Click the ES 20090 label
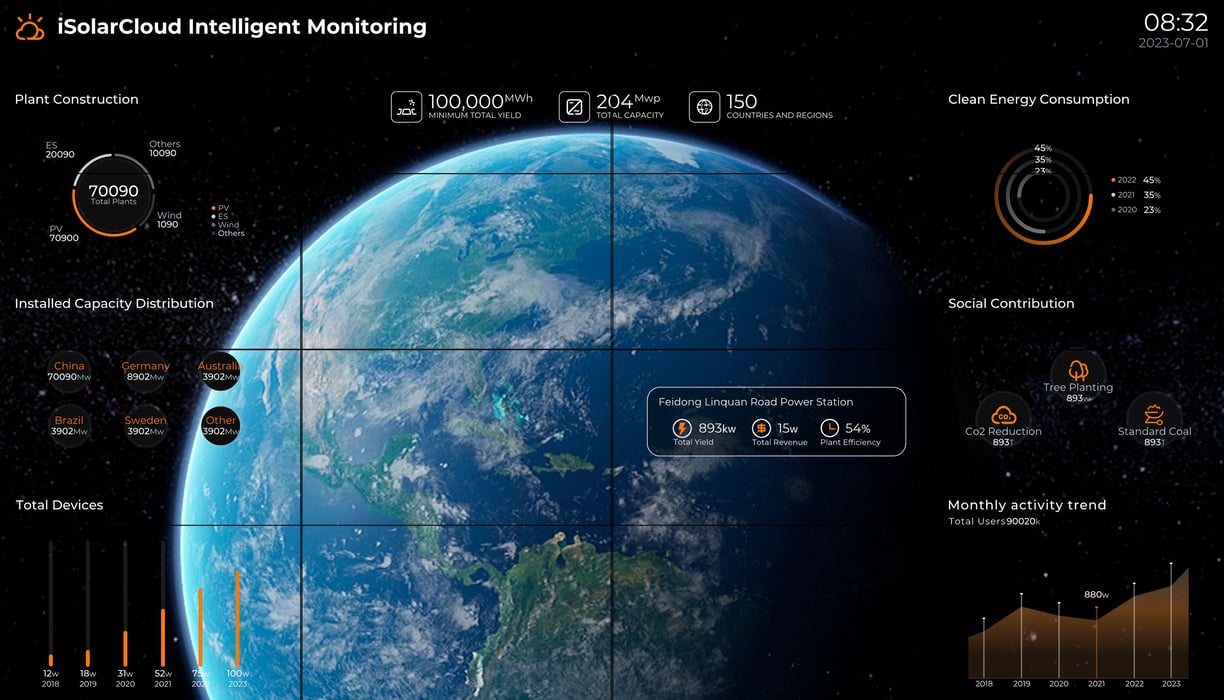 (60, 150)
